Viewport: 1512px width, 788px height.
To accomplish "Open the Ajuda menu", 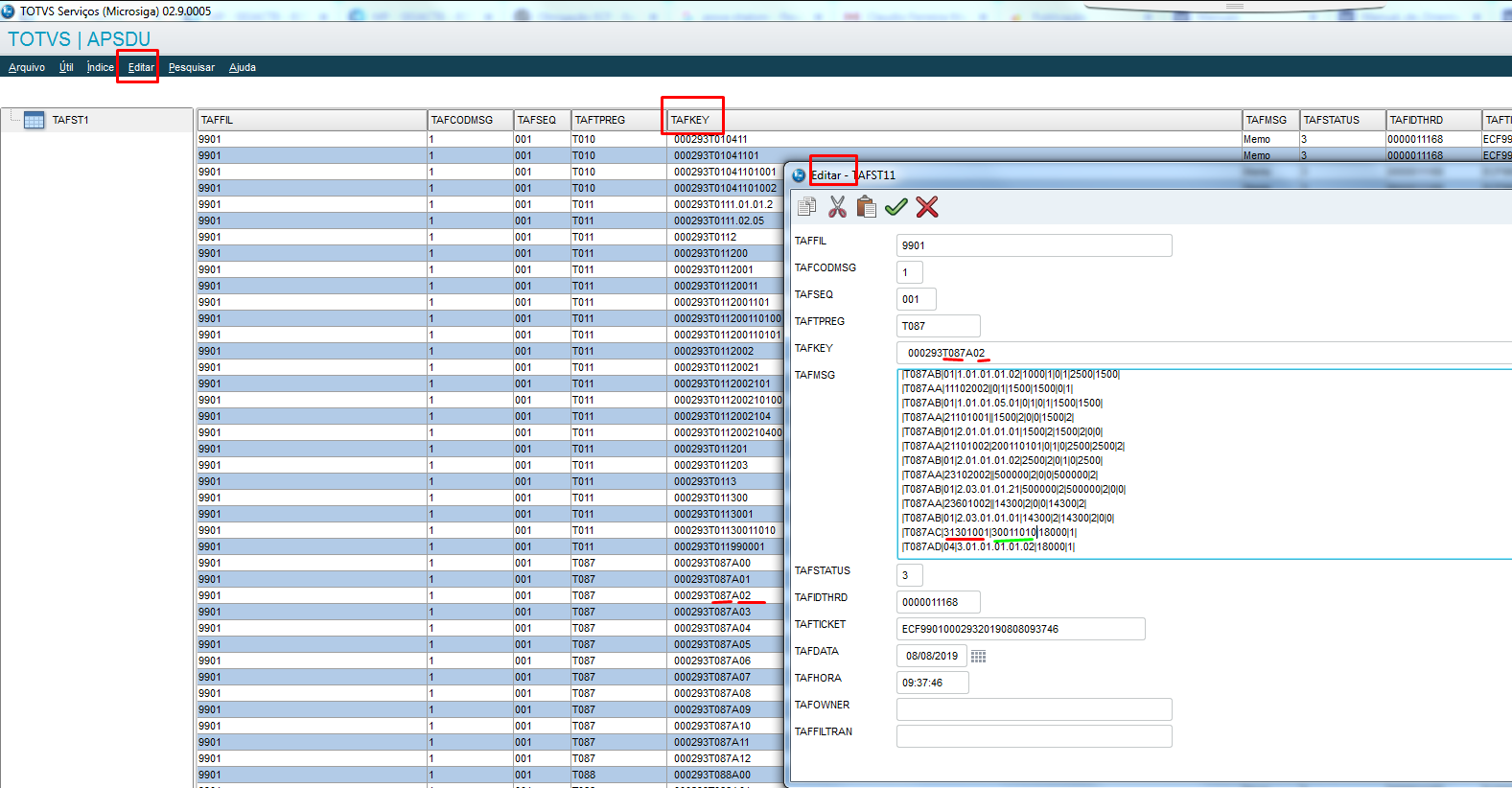I will click(243, 67).
